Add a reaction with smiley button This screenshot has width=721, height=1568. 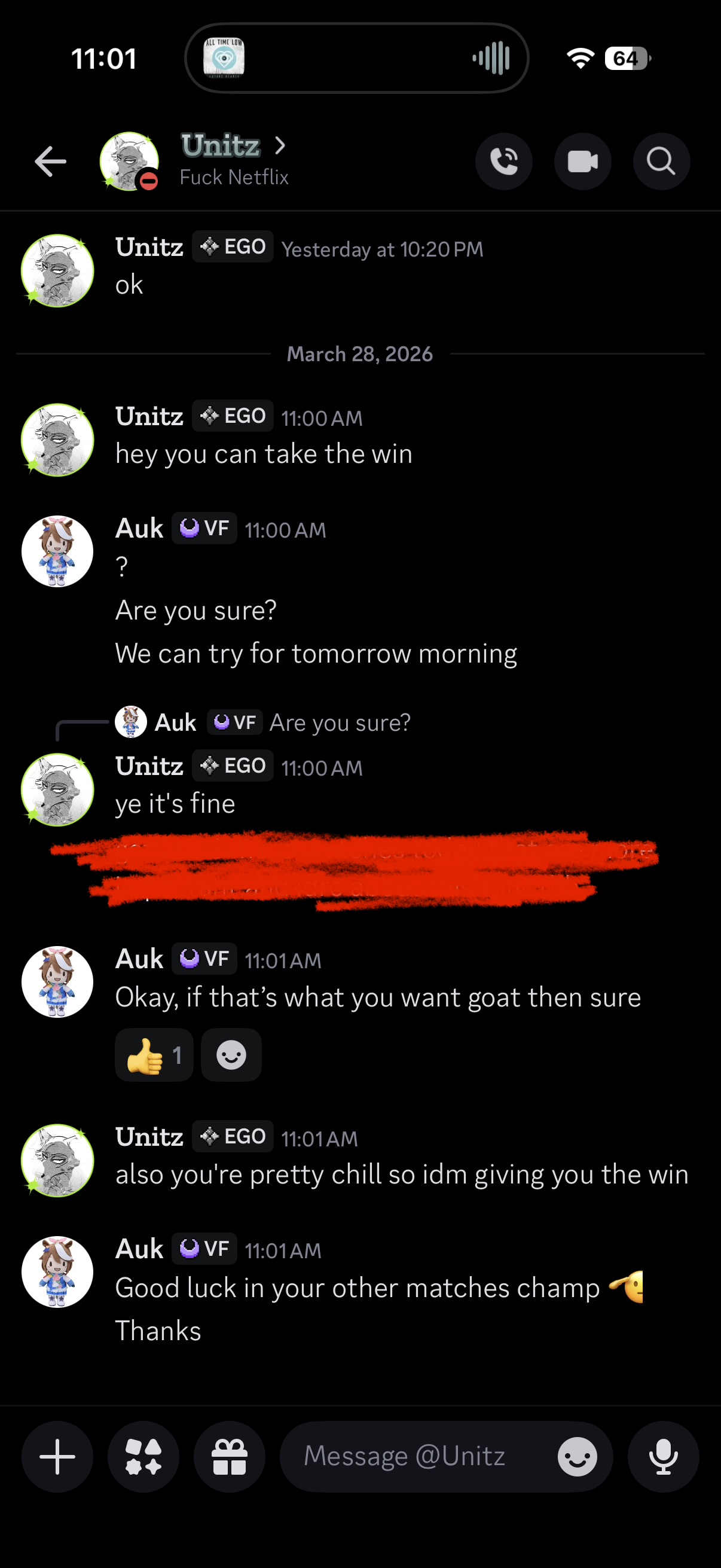tap(231, 1055)
